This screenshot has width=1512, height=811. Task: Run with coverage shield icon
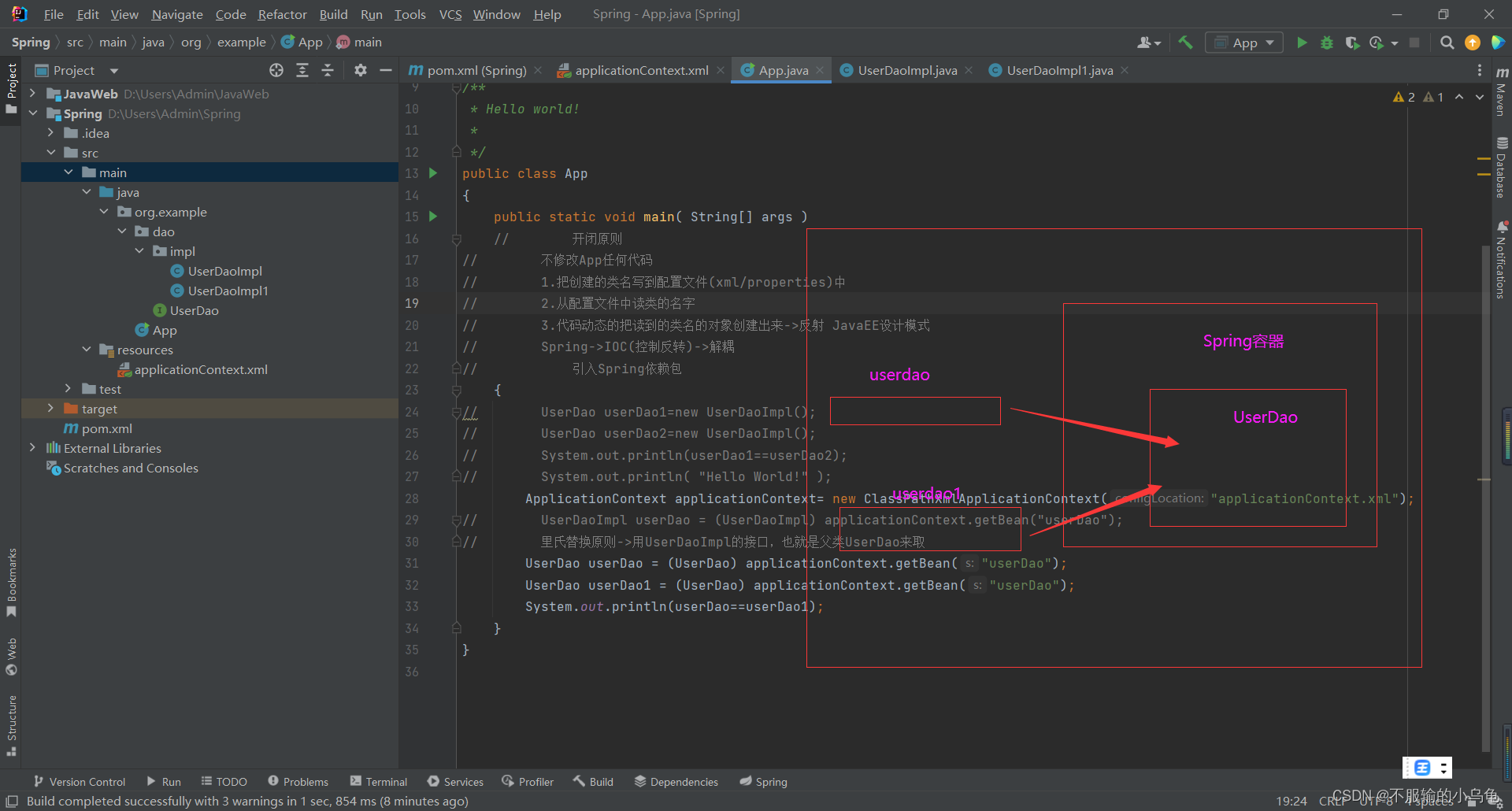pos(1352,43)
